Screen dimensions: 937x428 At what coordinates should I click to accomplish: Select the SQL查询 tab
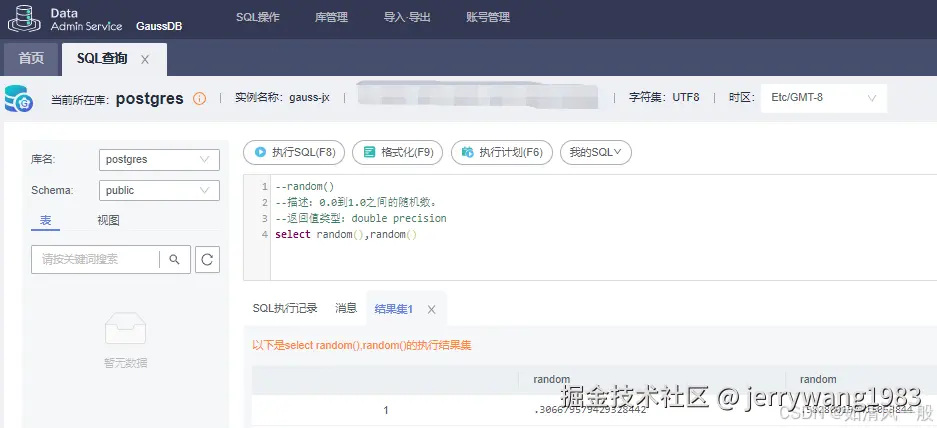coord(102,59)
